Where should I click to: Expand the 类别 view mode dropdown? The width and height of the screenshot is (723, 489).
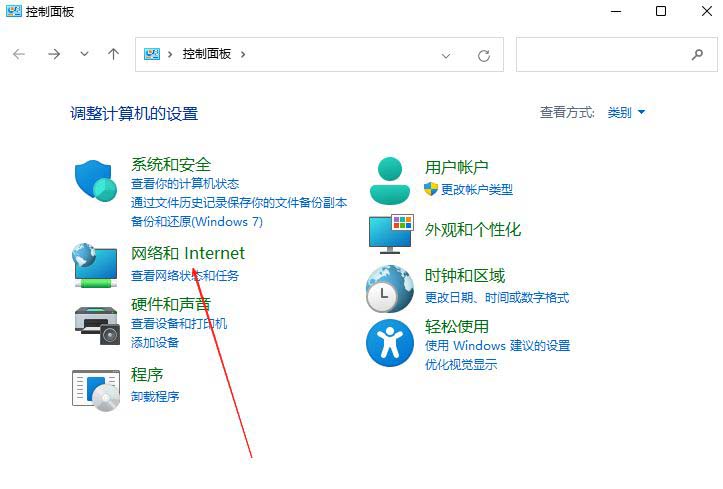[627, 113]
